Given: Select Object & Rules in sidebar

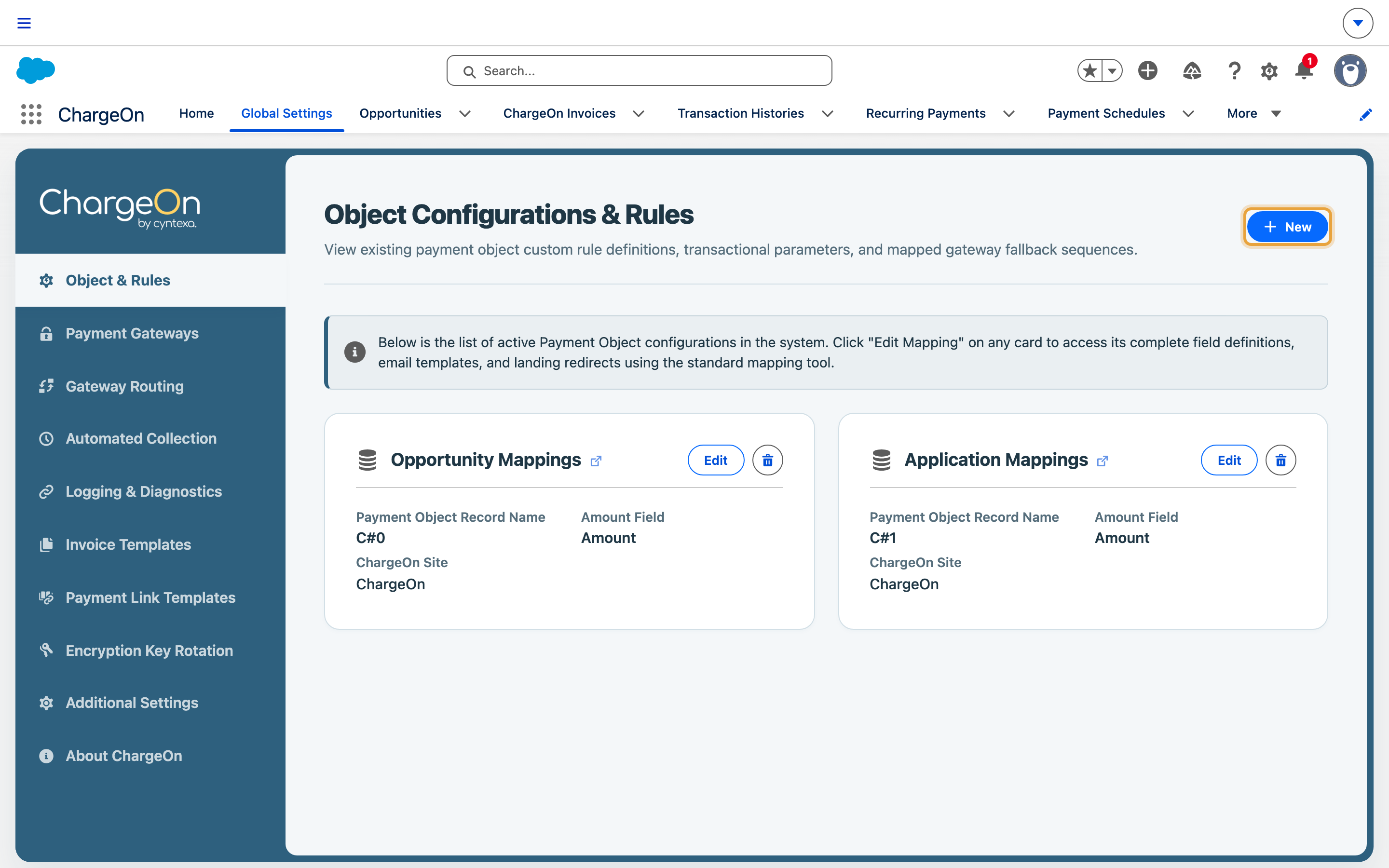Looking at the screenshot, I should (x=150, y=280).
